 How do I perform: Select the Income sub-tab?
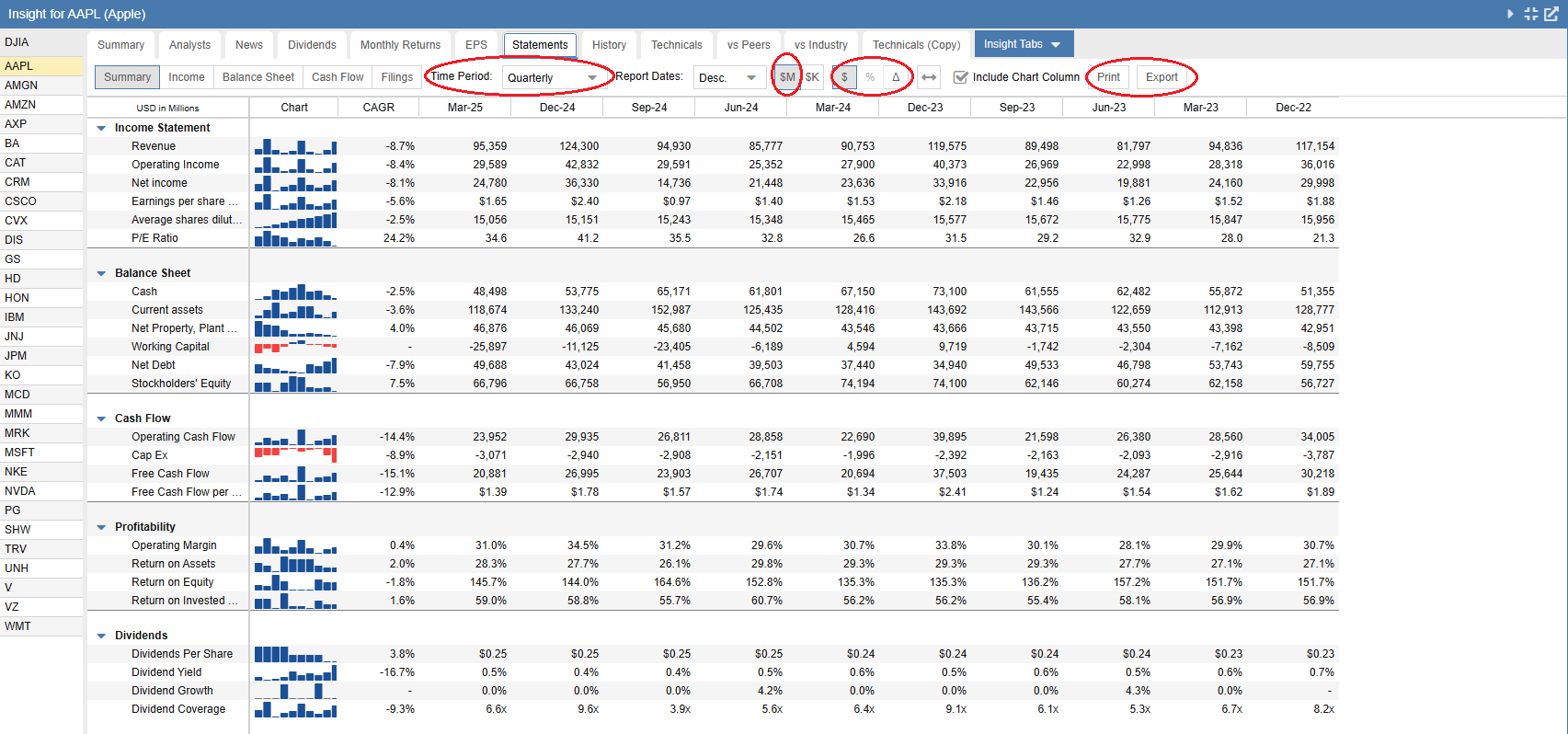coord(187,77)
